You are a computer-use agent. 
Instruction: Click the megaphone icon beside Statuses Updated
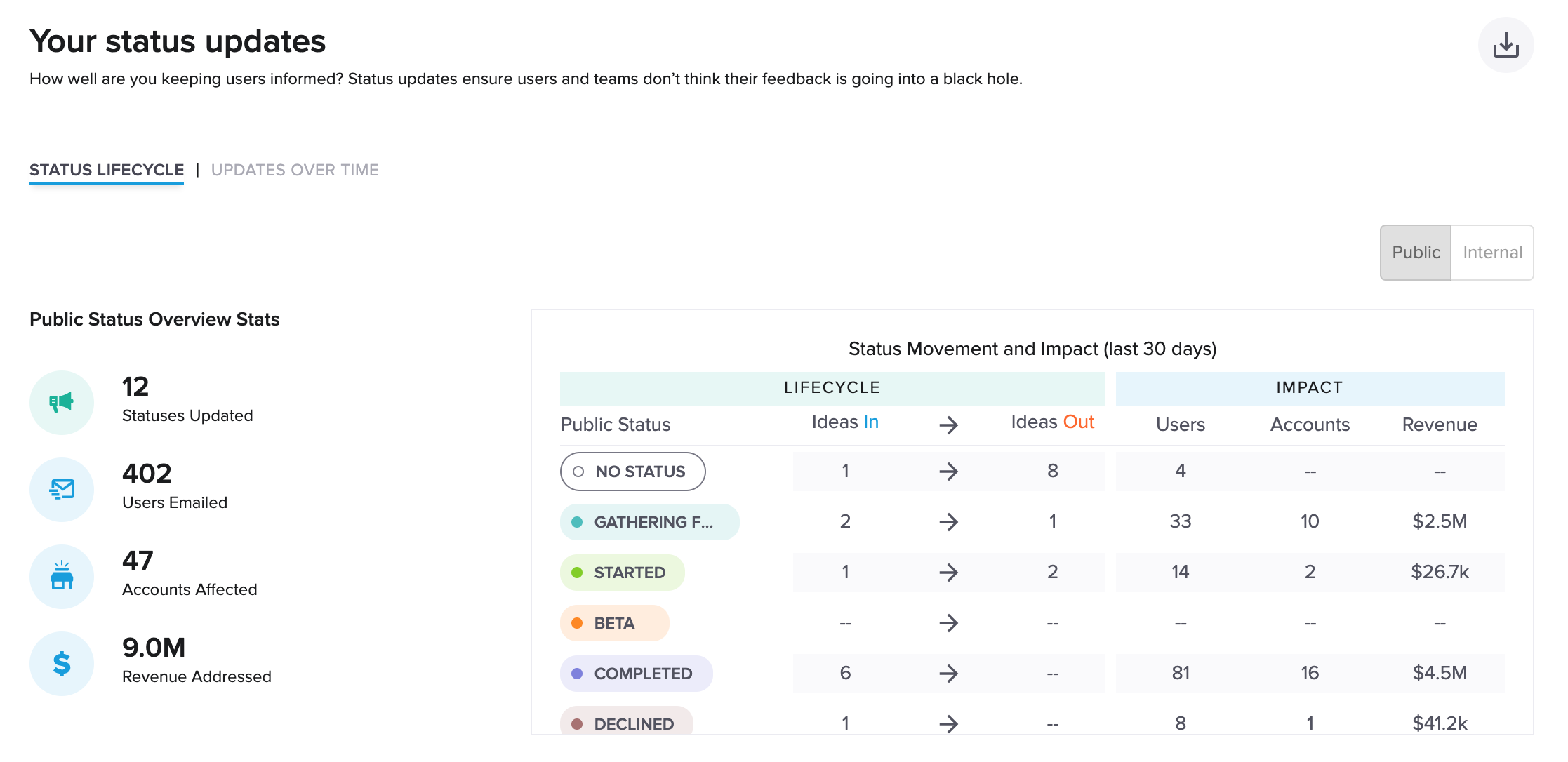coord(62,402)
